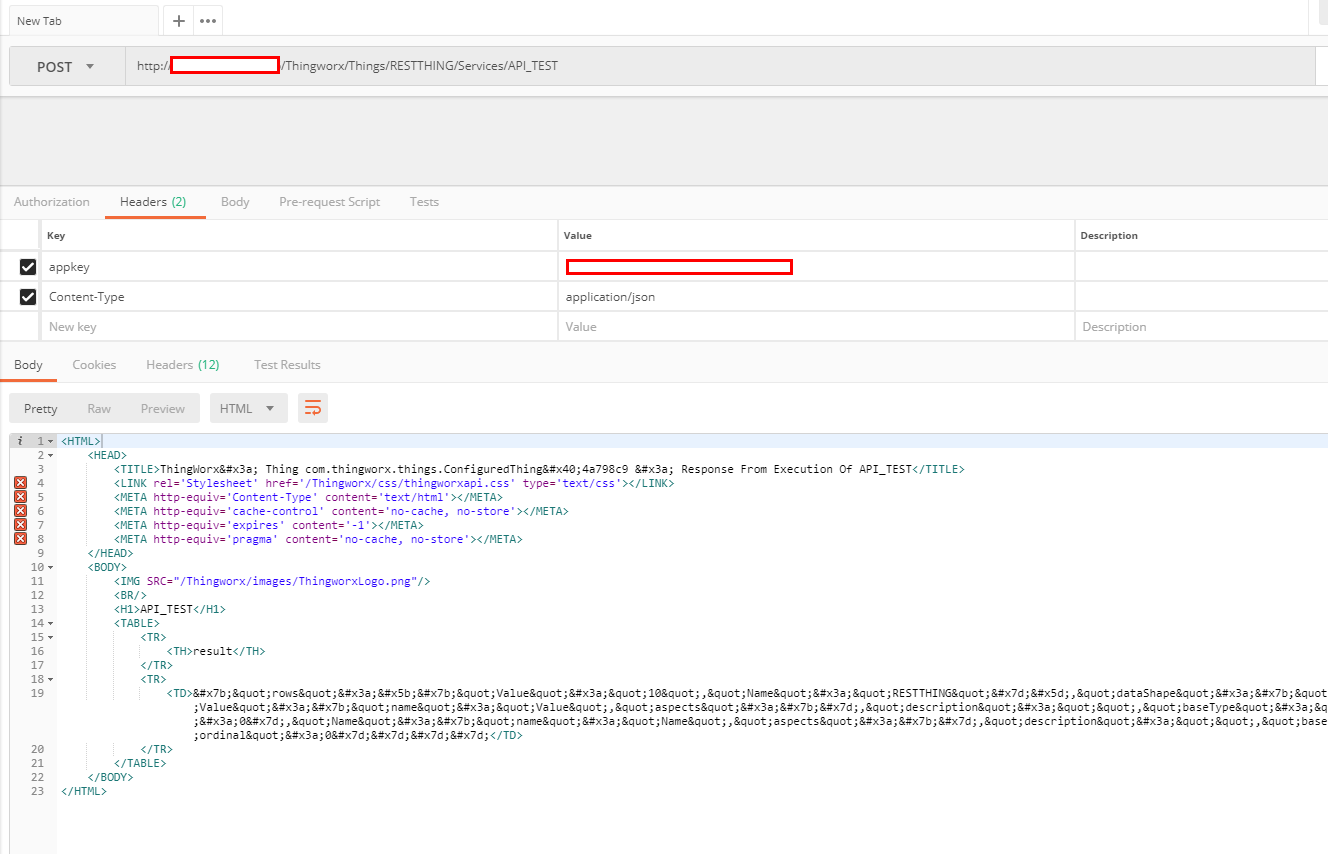Click the error marker on line 6
Image resolution: width=1328 pixels, height=854 pixels.
20,511
